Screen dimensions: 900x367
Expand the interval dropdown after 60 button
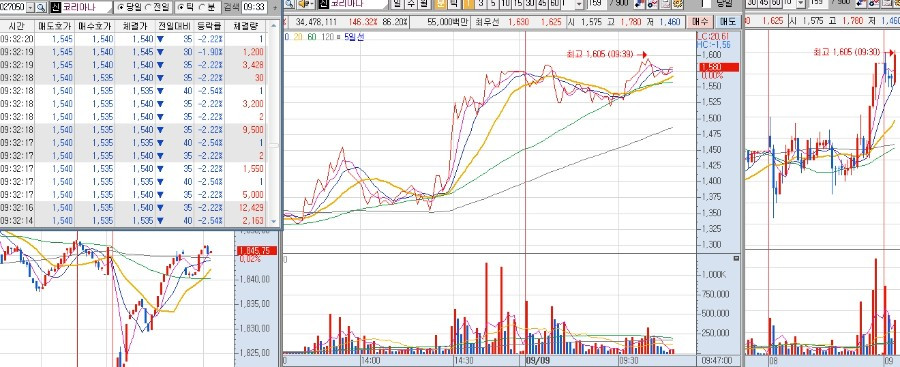tap(579, 4)
